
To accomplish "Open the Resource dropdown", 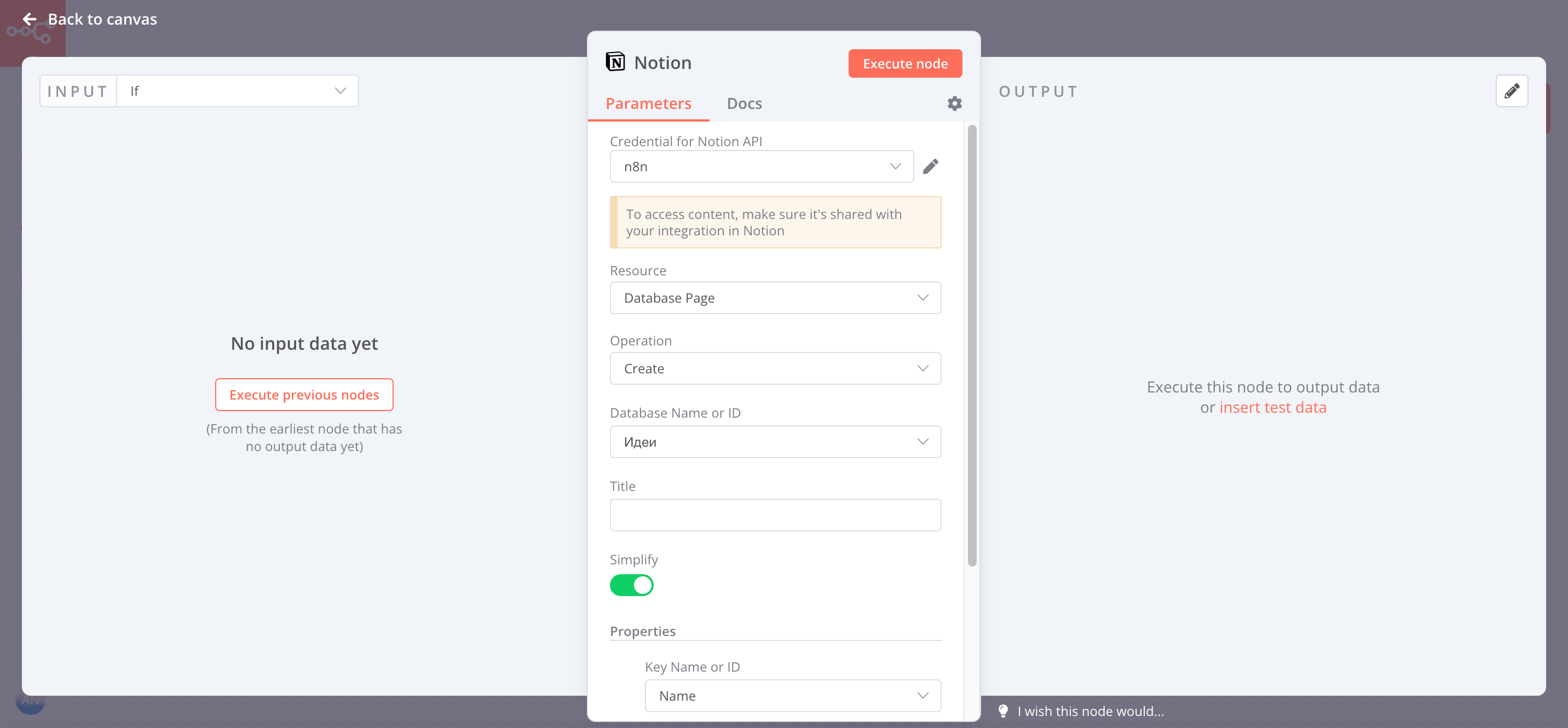I will (x=775, y=298).
